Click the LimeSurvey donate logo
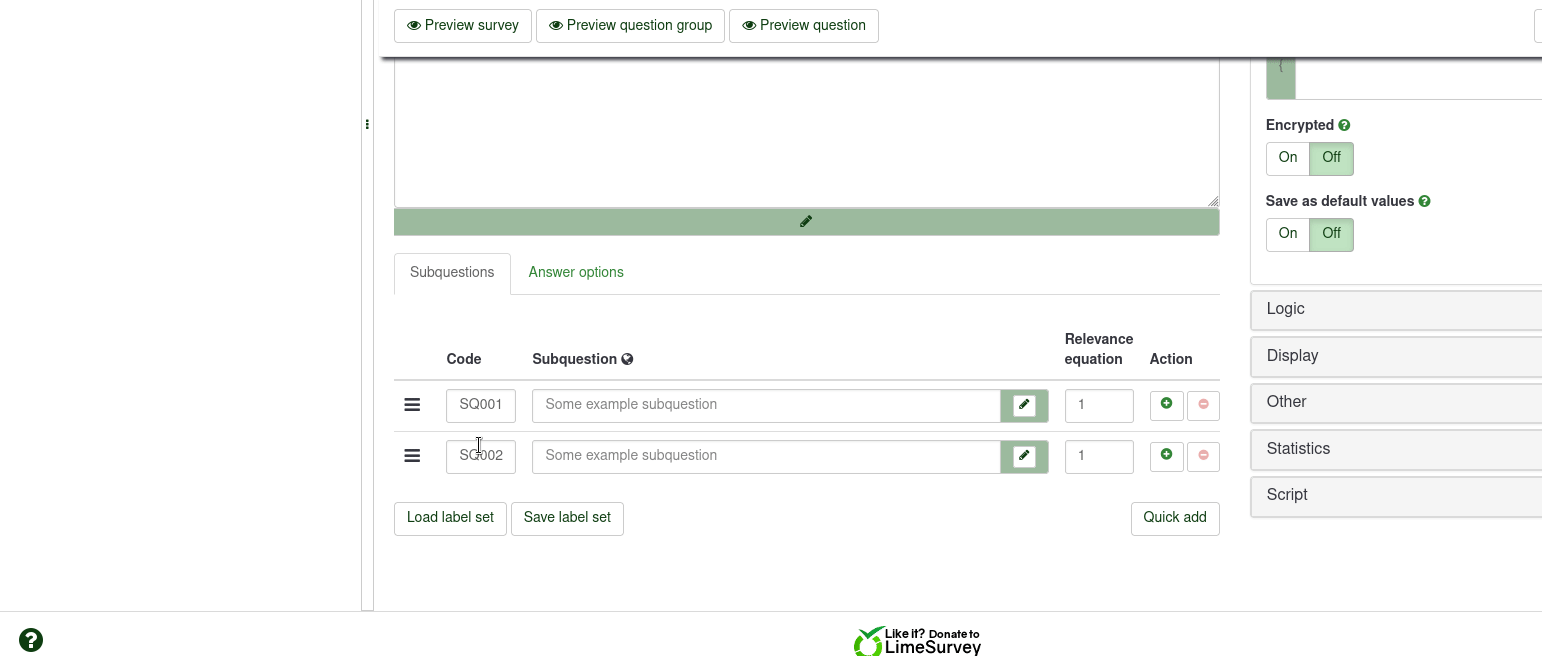This screenshot has height=656, width=1542. [x=917, y=641]
